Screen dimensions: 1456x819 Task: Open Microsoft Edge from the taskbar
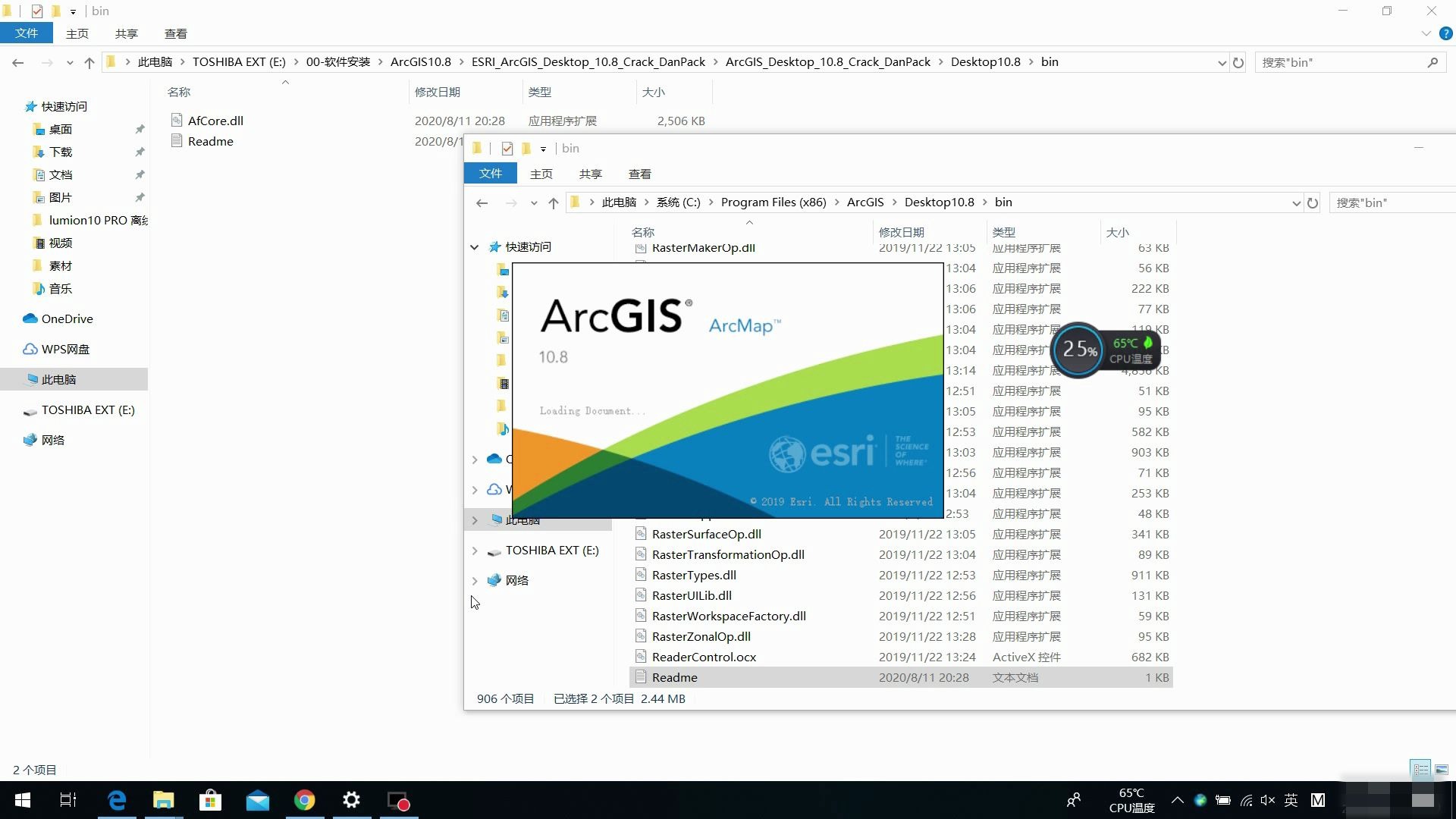point(117,800)
